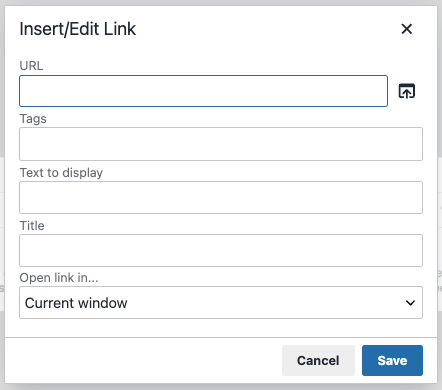Click into the Tags text box

click(x=221, y=144)
